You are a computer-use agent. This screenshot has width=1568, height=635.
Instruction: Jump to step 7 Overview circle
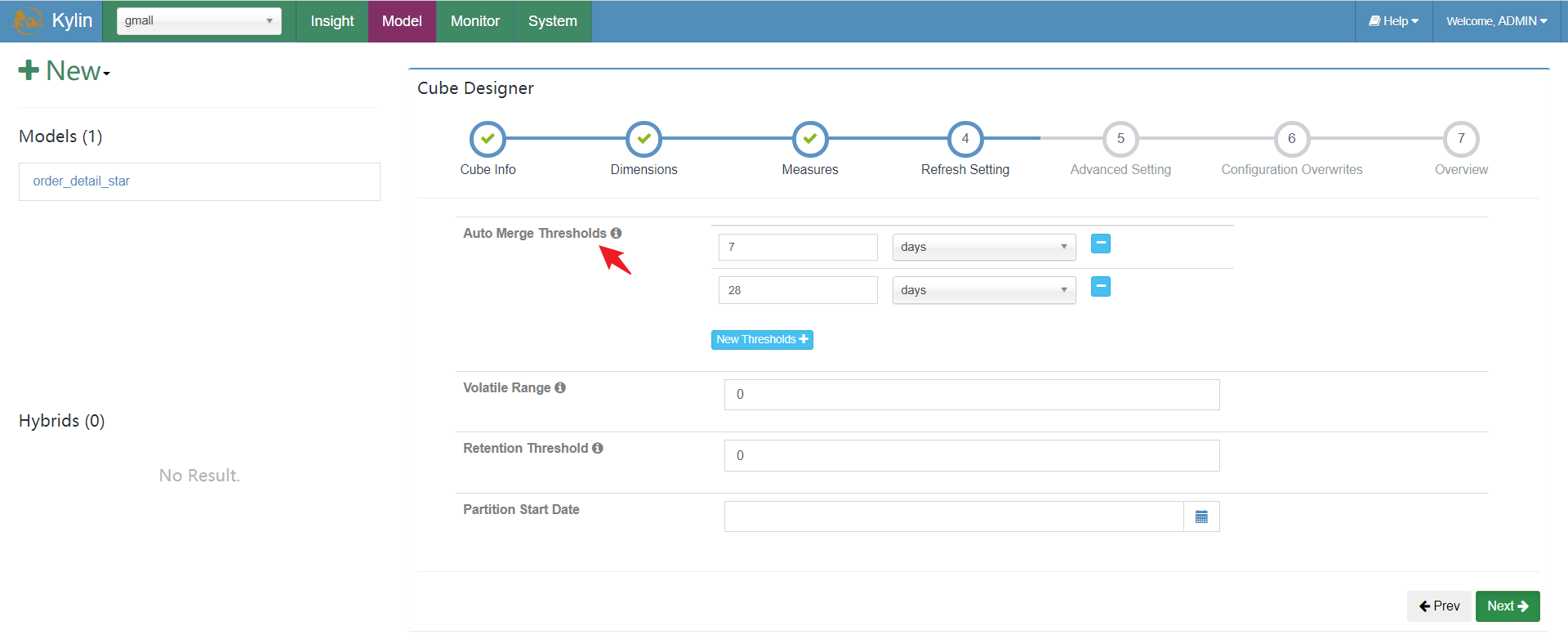tap(1461, 139)
